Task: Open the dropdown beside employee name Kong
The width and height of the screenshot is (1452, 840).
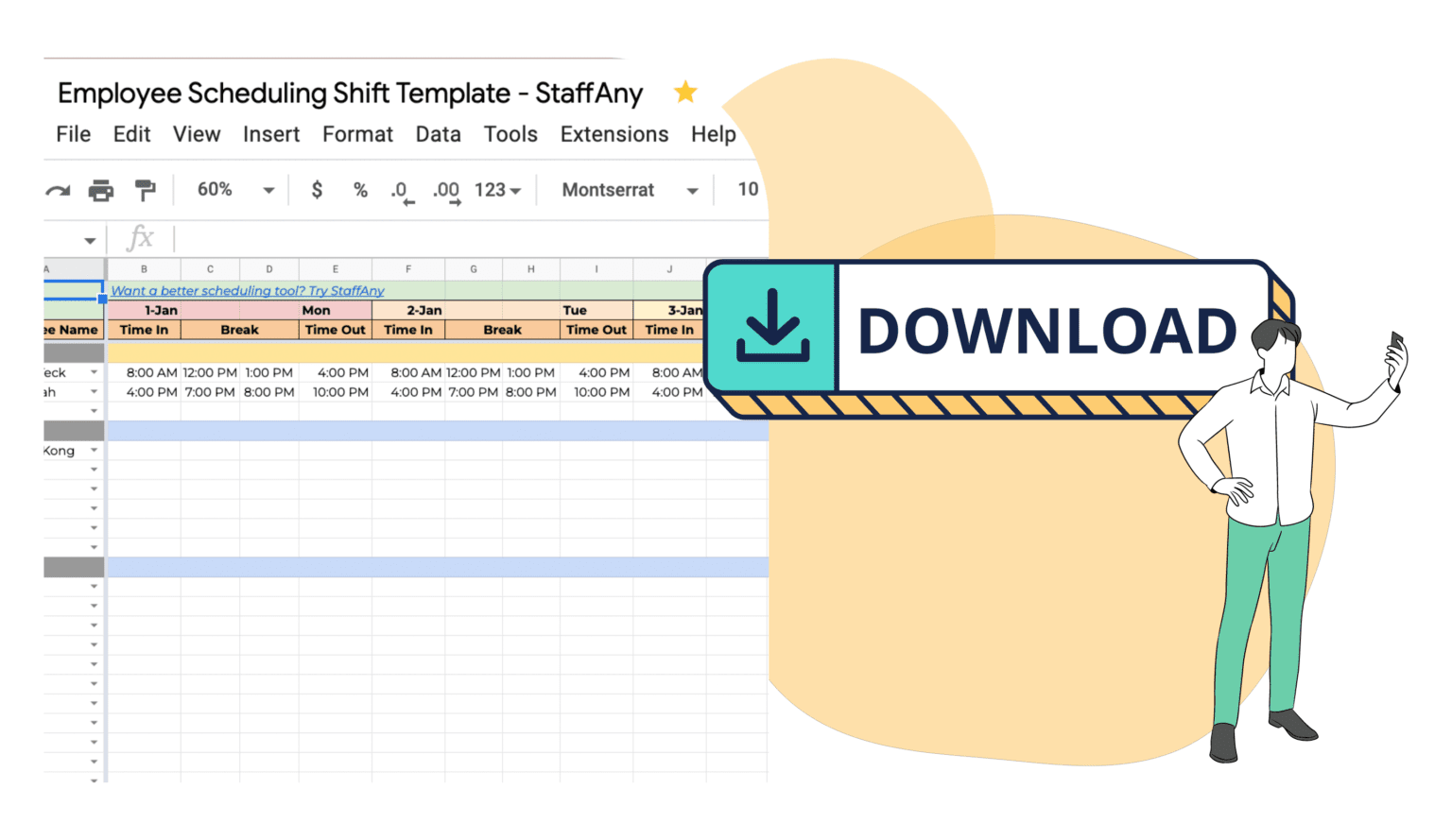Action: pyautogui.click(x=92, y=450)
